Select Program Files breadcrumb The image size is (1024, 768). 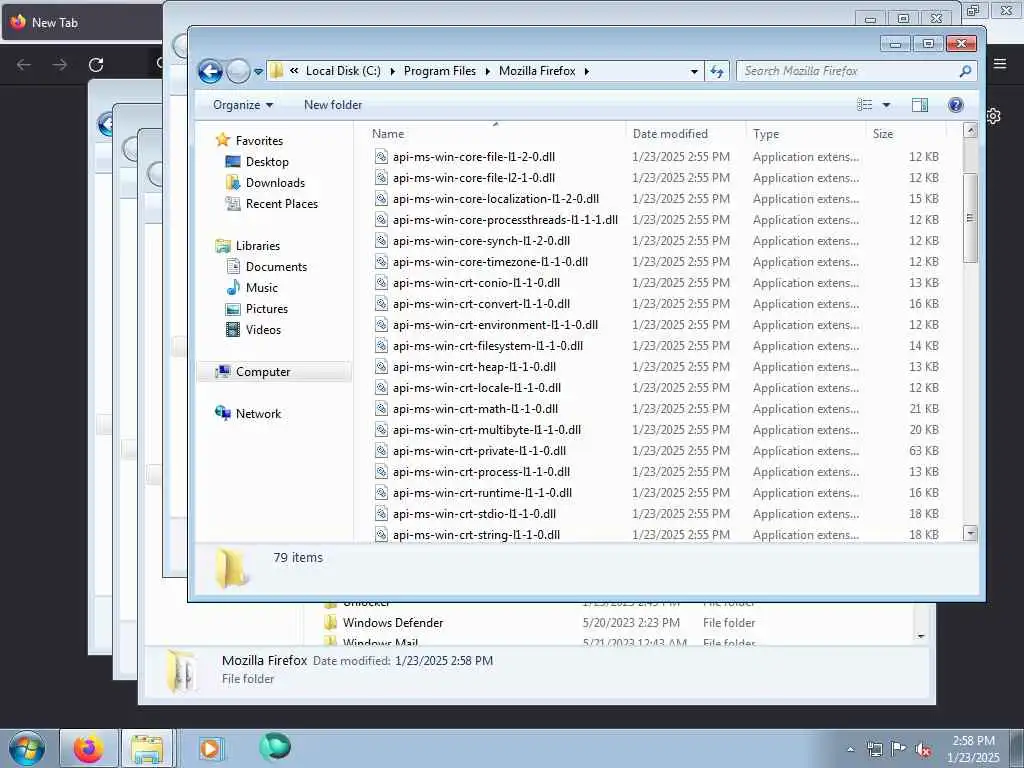440,71
